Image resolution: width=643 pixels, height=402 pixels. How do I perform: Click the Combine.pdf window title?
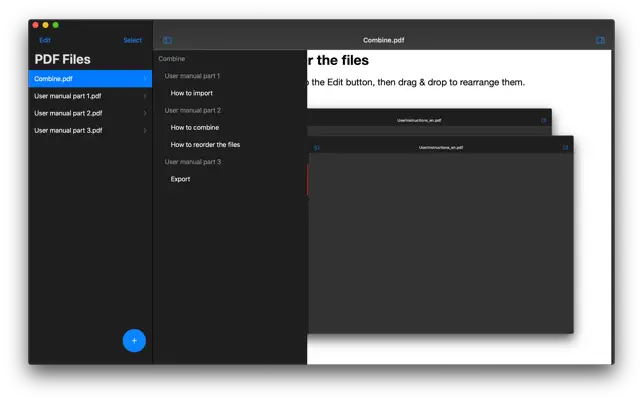[x=383, y=40]
